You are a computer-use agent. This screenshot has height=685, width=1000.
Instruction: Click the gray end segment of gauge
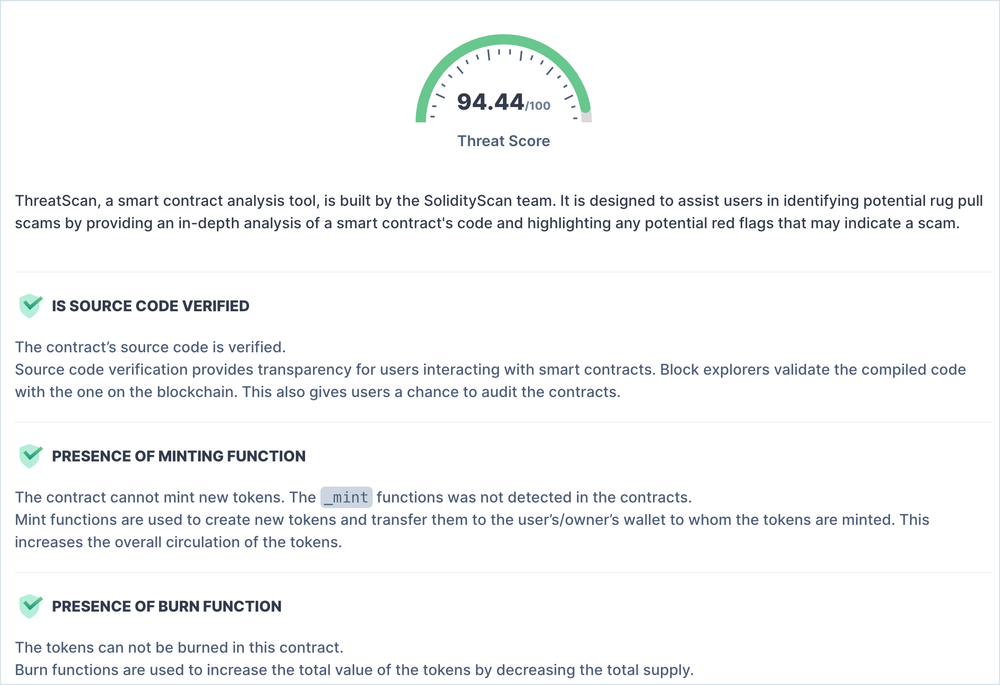587,117
